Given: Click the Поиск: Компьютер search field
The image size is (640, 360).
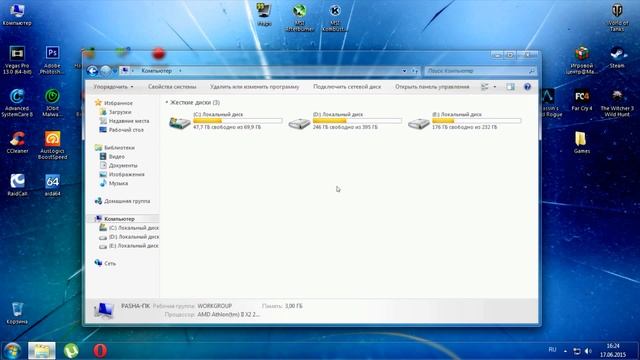Looking at the screenshot, I should 480,71.
